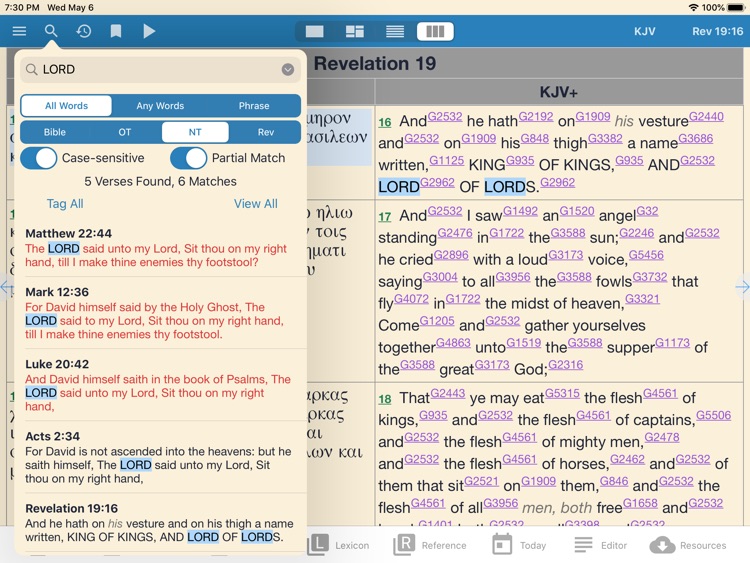Select the Any Words search mode

click(160, 106)
